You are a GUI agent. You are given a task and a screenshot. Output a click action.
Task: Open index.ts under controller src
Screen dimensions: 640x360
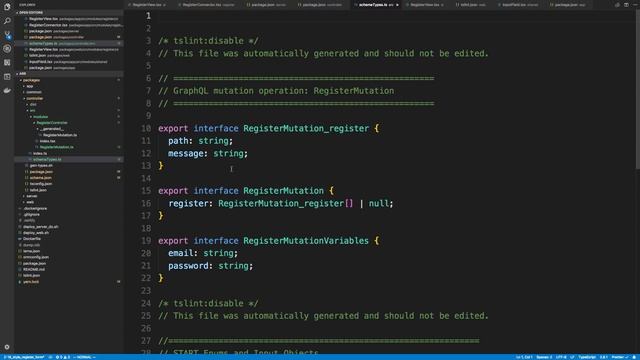40,153
